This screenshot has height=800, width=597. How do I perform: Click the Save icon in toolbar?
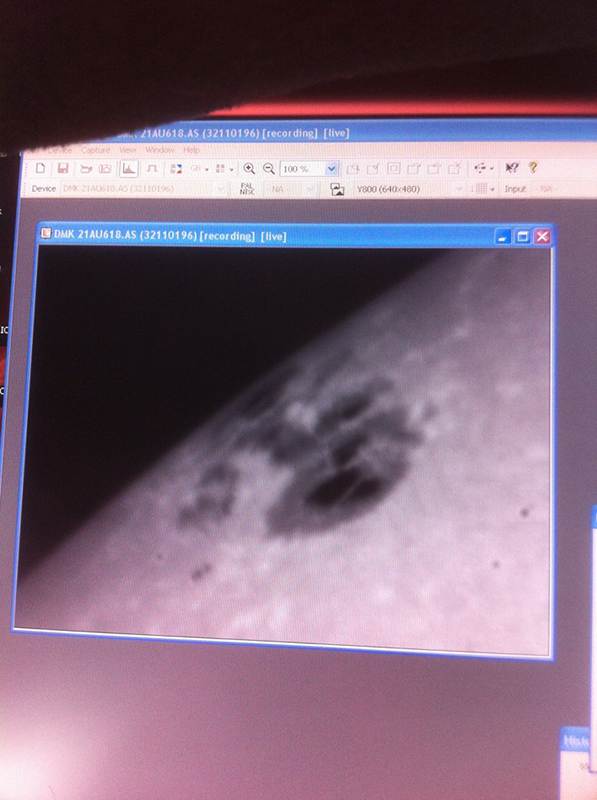(63, 168)
